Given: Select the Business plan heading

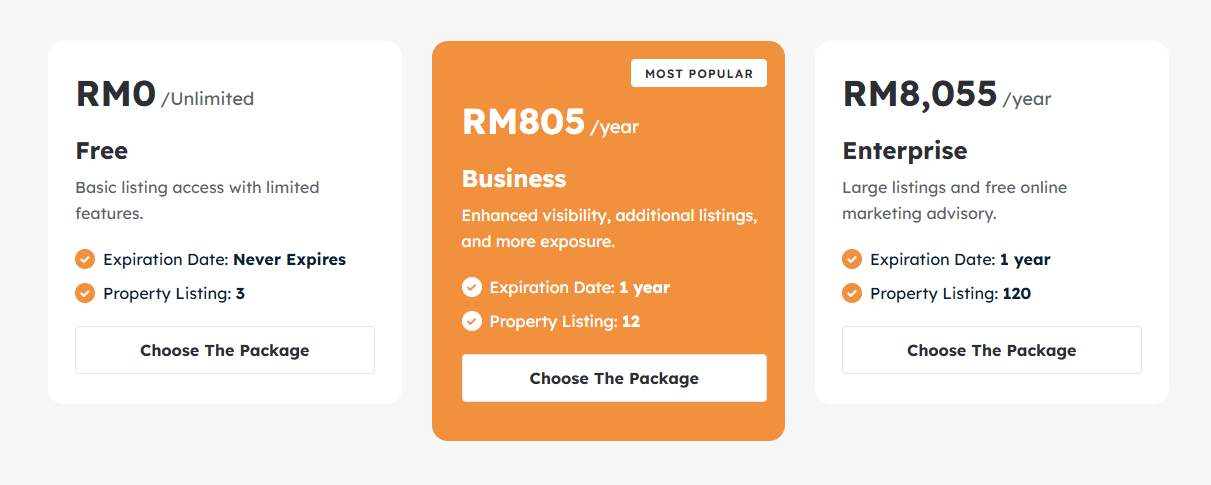Looking at the screenshot, I should coord(514,179).
